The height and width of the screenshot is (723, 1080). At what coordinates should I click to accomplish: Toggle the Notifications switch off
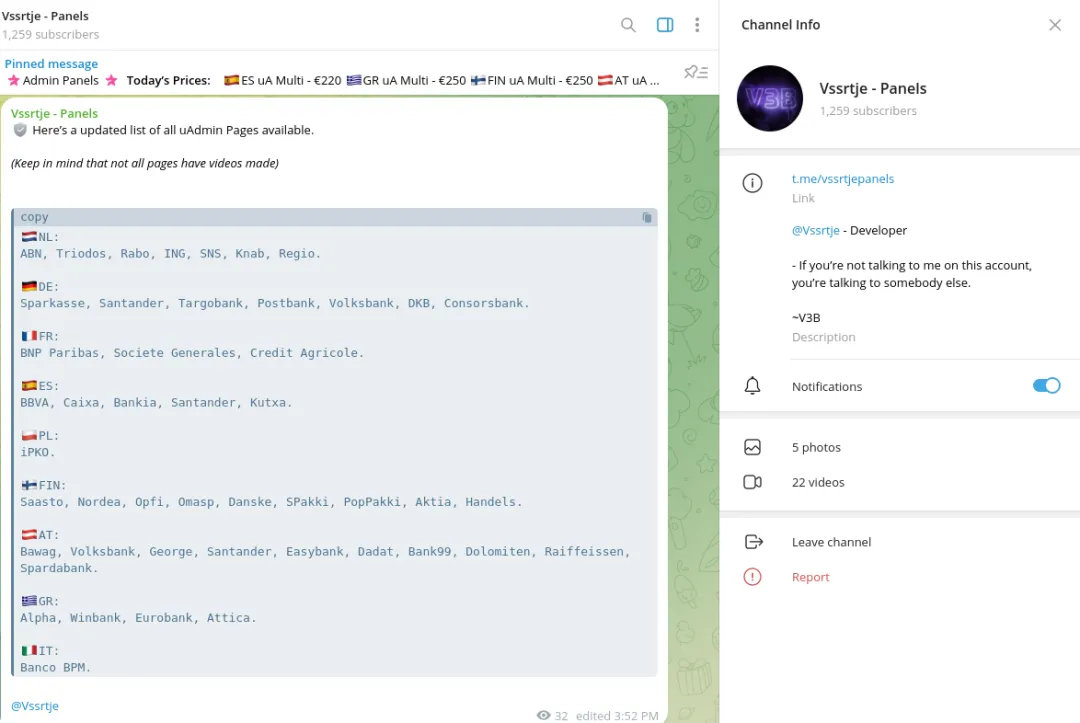(x=1046, y=386)
